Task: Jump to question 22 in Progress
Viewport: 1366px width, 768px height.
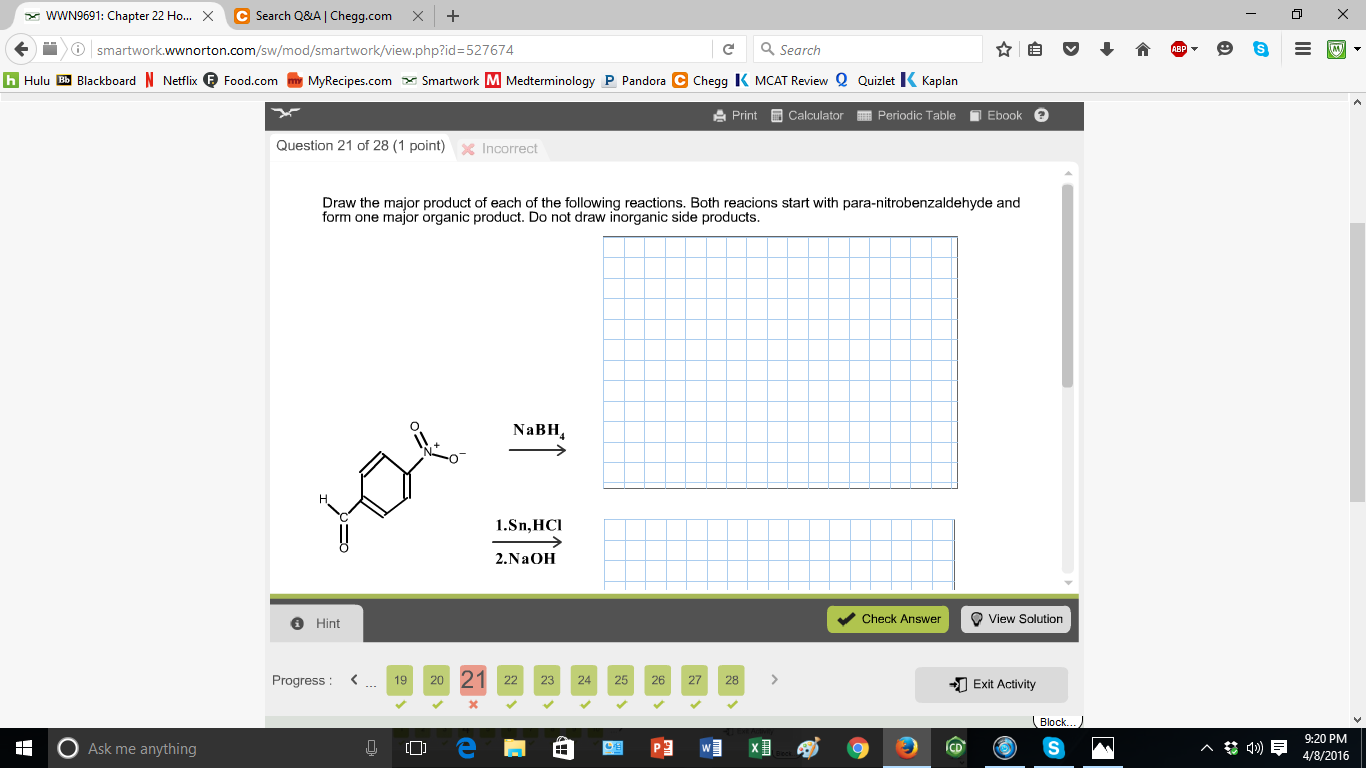Action: coord(511,680)
